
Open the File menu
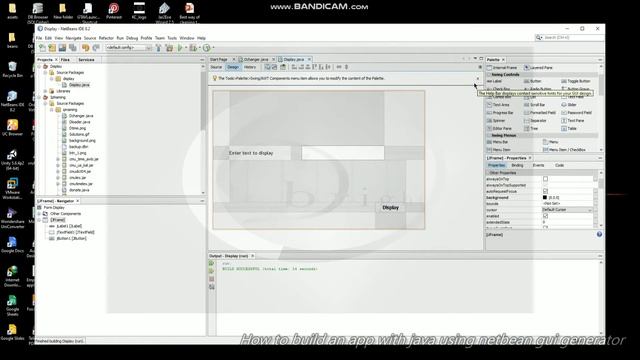pos(39,38)
